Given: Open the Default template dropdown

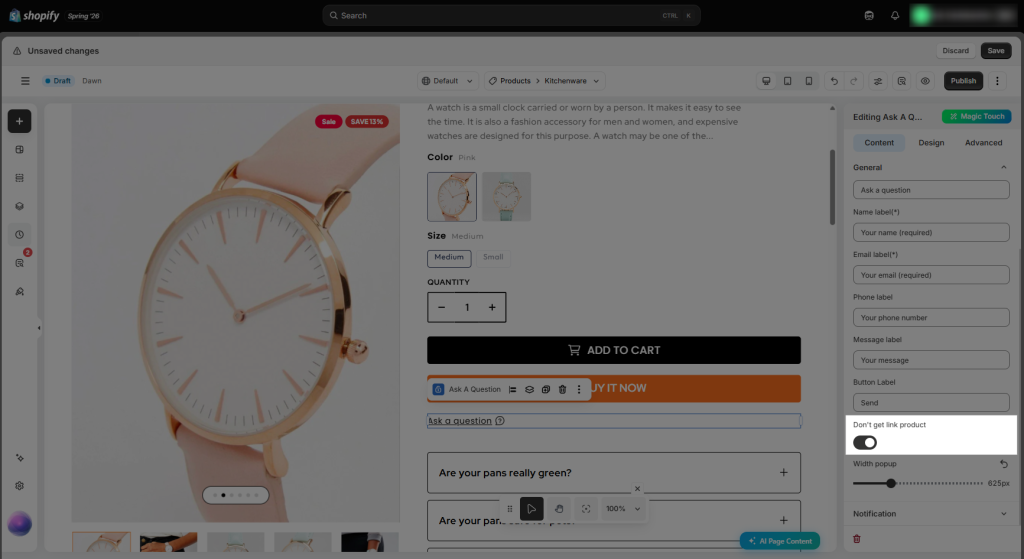Looking at the screenshot, I should point(447,81).
